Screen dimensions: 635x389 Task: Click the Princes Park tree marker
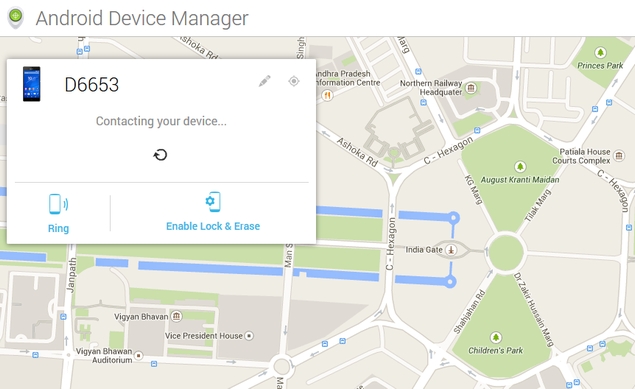tap(600, 52)
